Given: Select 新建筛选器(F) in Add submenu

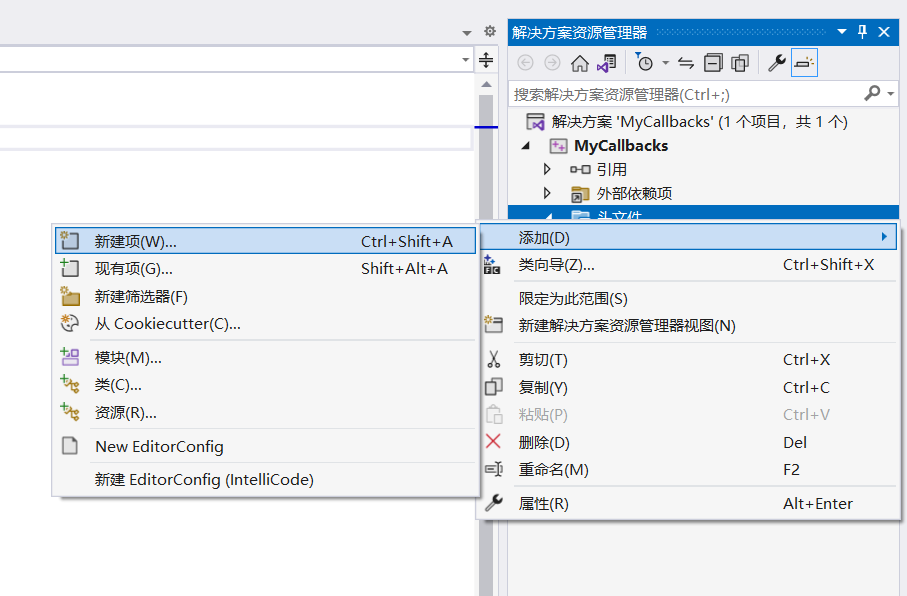Looking at the screenshot, I should click(x=266, y=297).
